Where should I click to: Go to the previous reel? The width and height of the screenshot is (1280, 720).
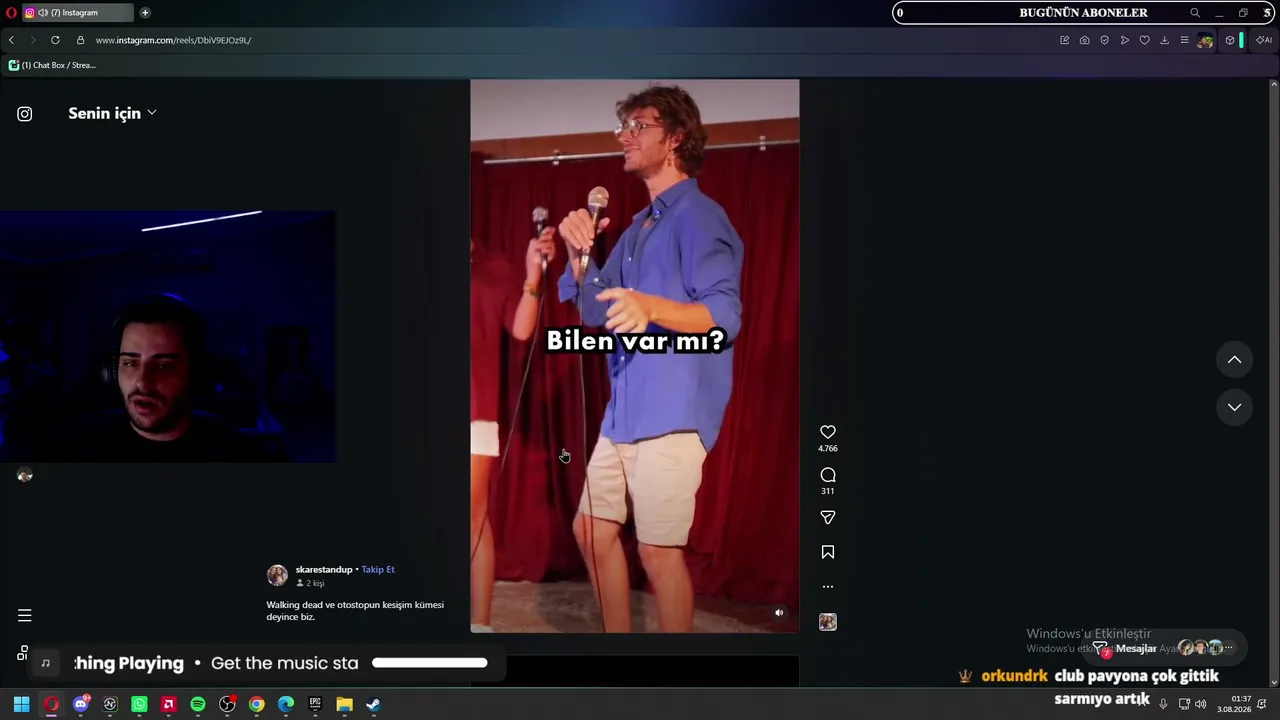[x=1235, y=360]
